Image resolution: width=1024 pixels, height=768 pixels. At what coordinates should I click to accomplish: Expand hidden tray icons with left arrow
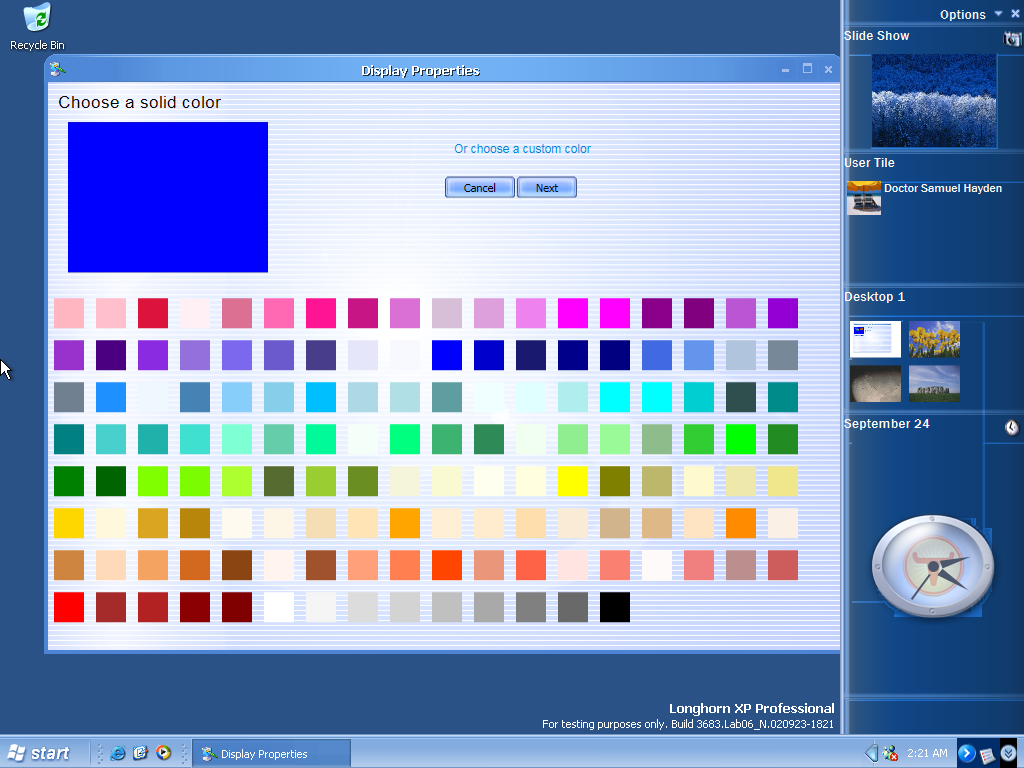(871, 753)
